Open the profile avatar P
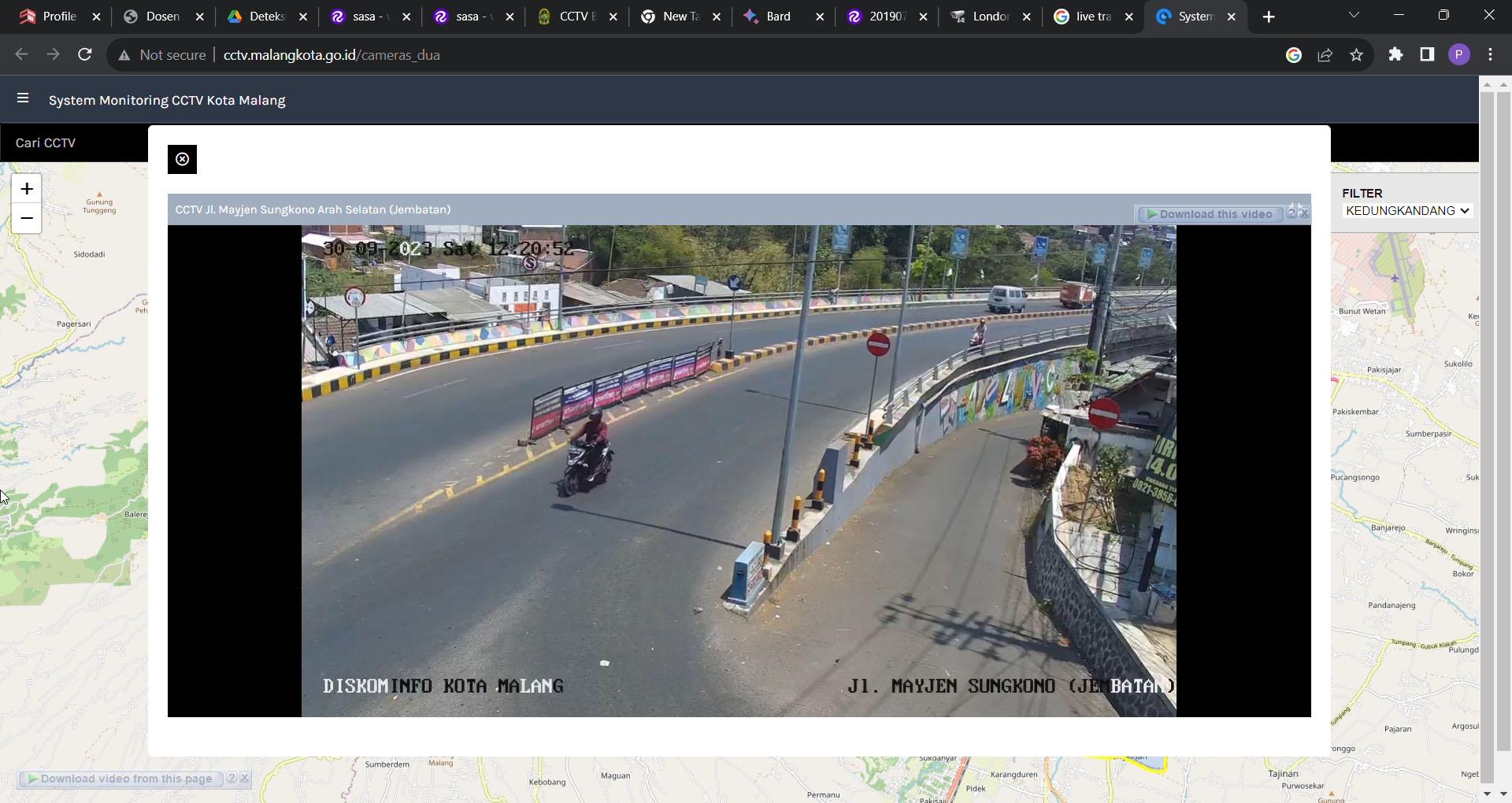The height and width of the screenshot is (803, 1512). click(1458, 54)
